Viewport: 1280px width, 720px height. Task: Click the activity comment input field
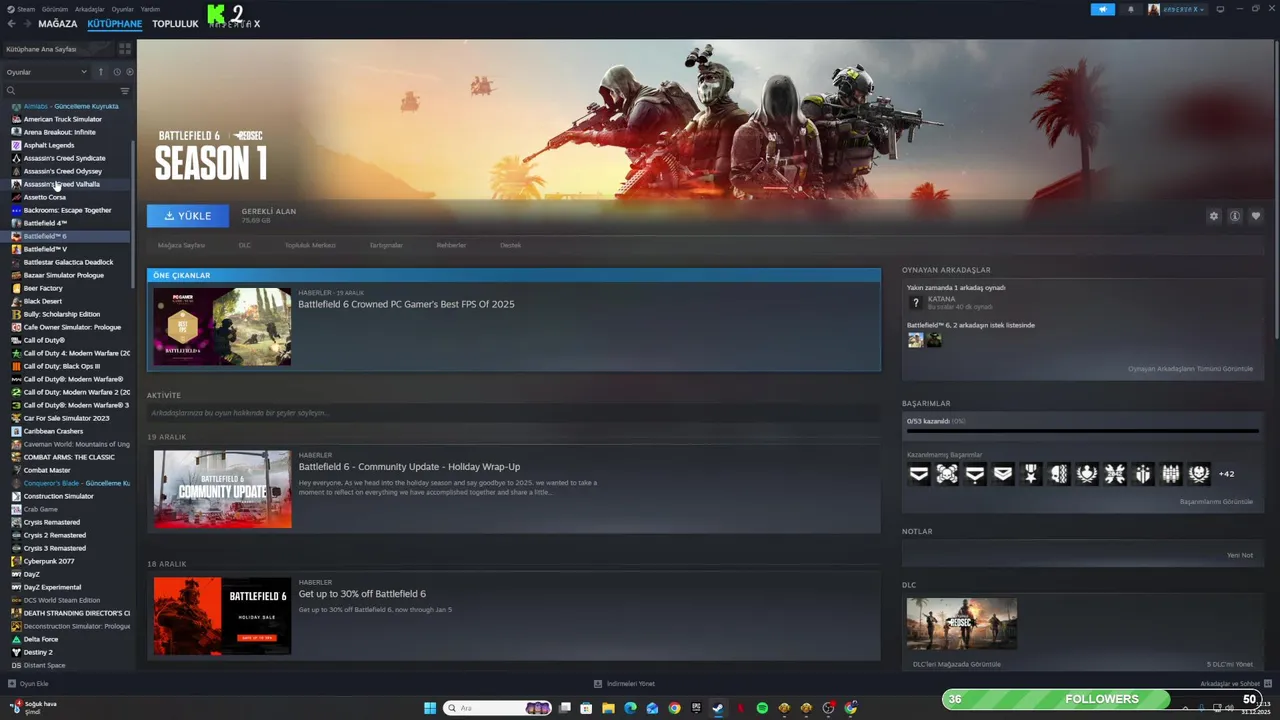514,413
